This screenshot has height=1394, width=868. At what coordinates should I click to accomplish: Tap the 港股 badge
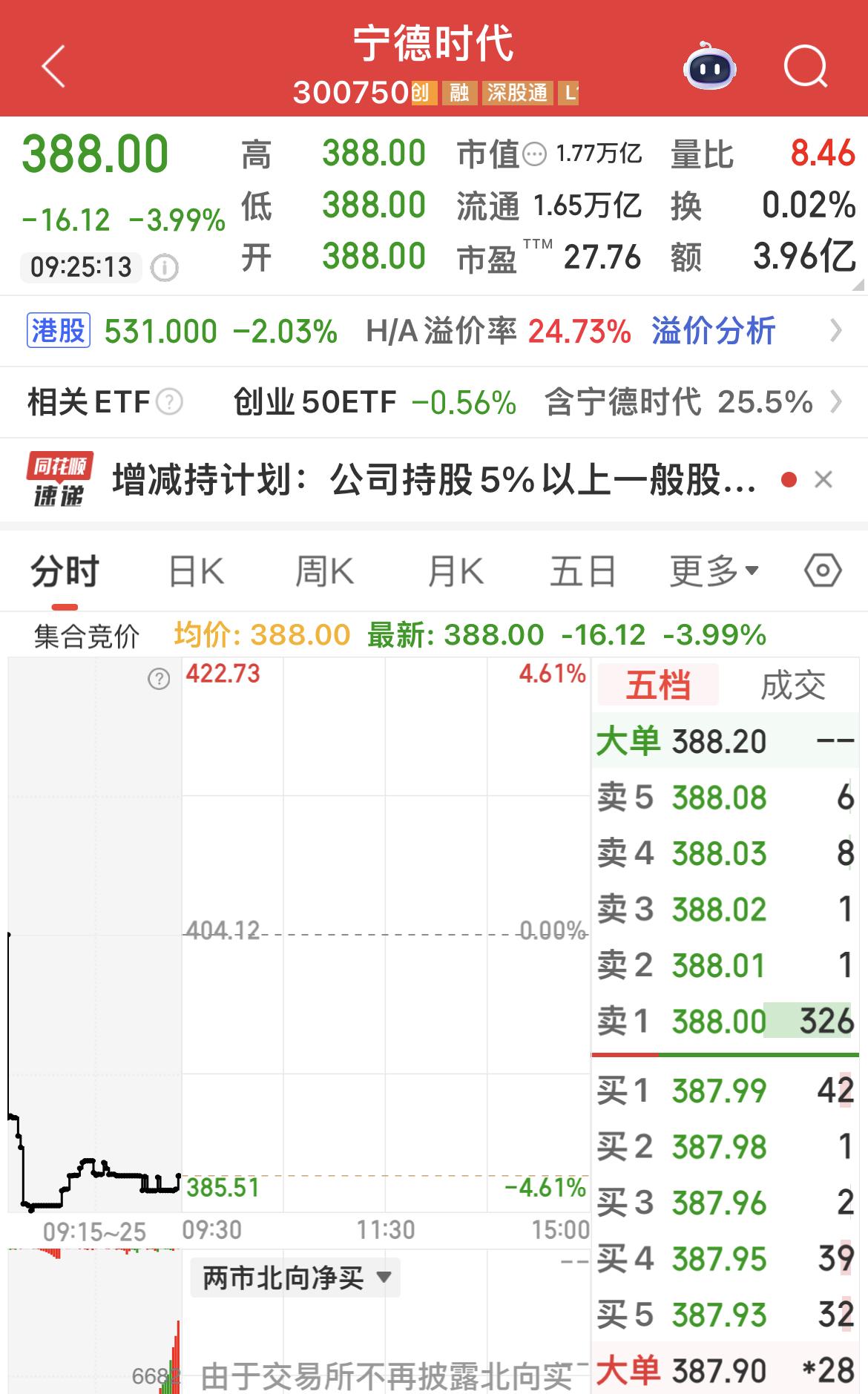coord(59,331)
